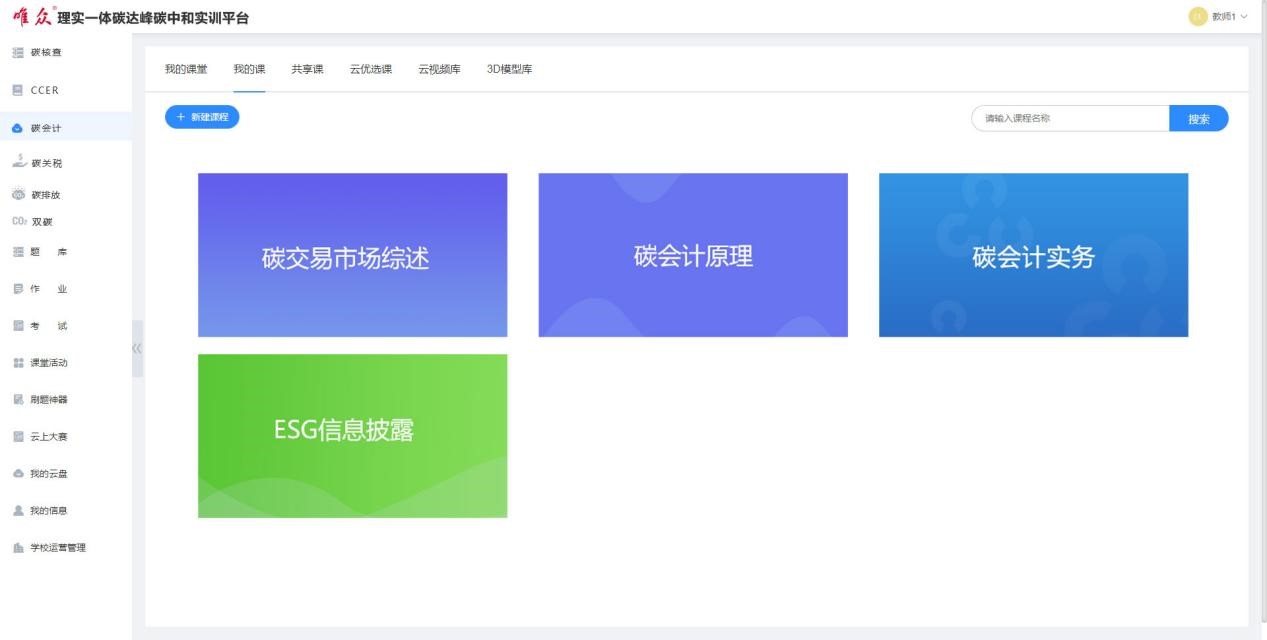Click the 碳核查 sidebar icon

(18, 53)
